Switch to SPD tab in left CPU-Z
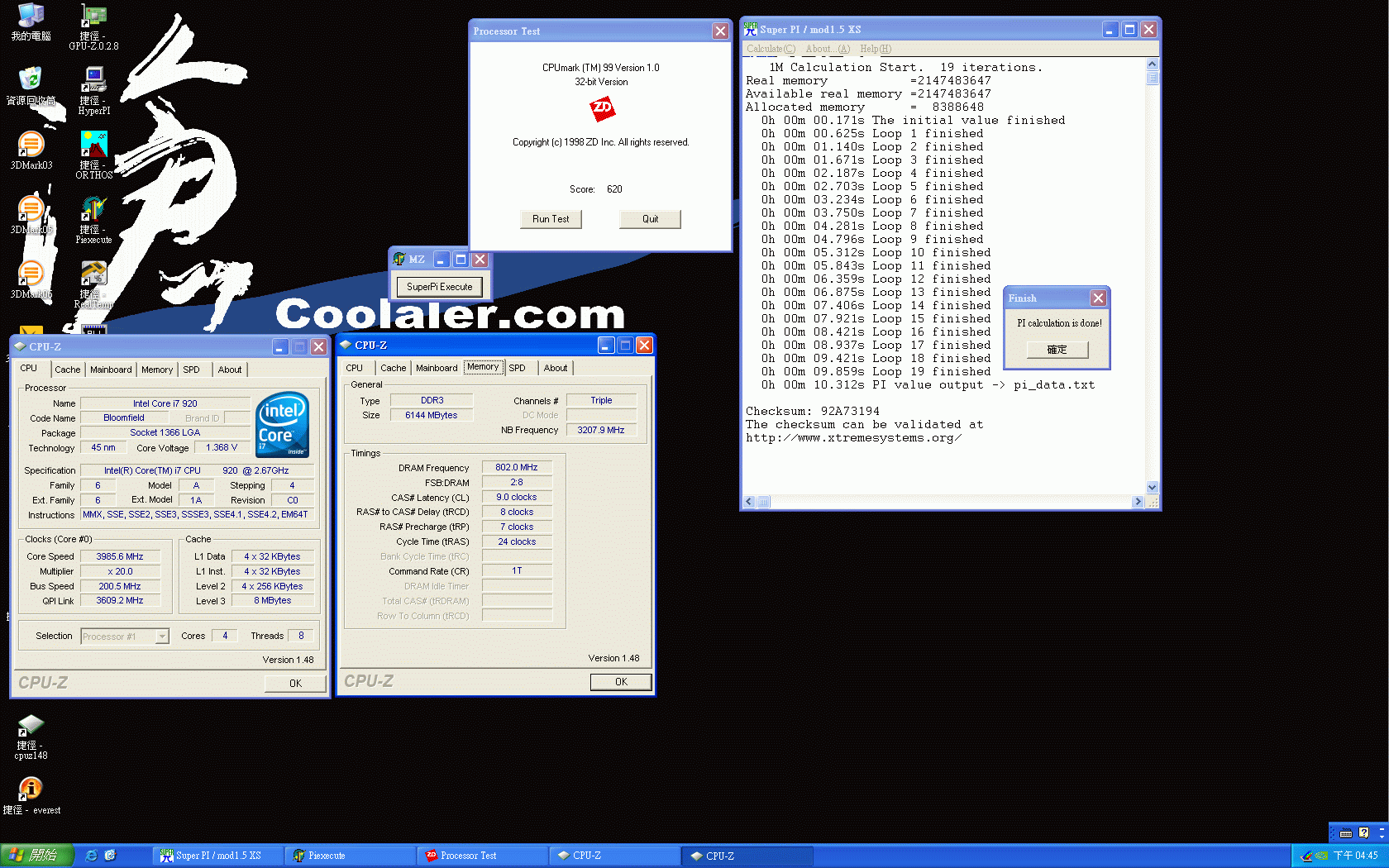The height and width of the screenshot is (868, 1389). pyautogui.click(x=192, y=370)
